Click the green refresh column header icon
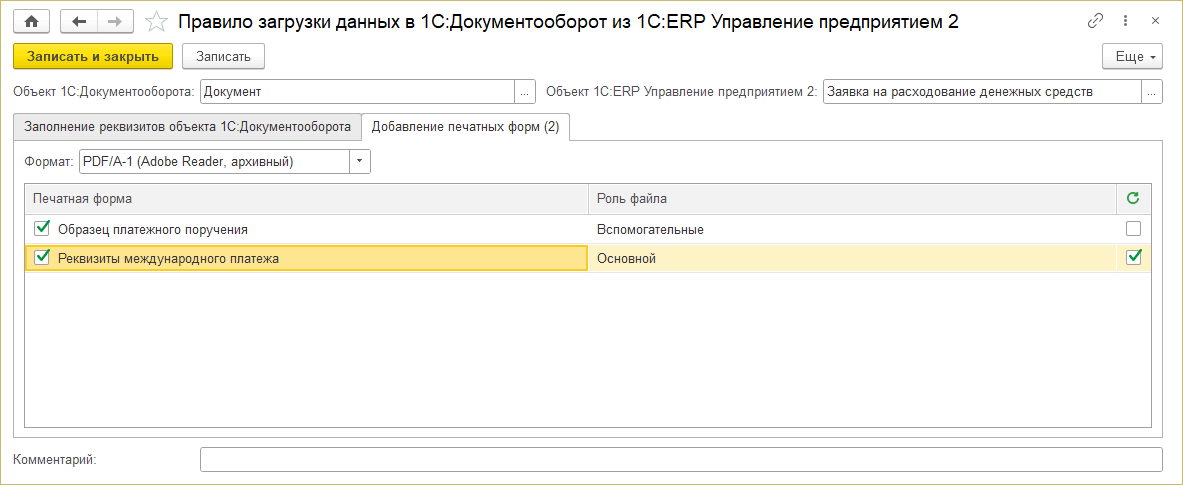Image resolution: width=1183 pixels, height=485 pixels. coord(1133,199)
